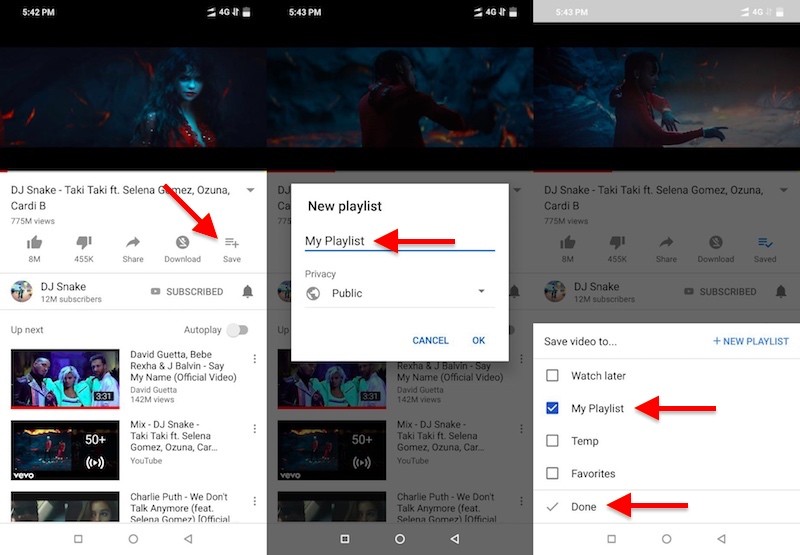Tap Android home circle on right screen
The height and width of the screenshot is (555, 800).
point(666,539)
